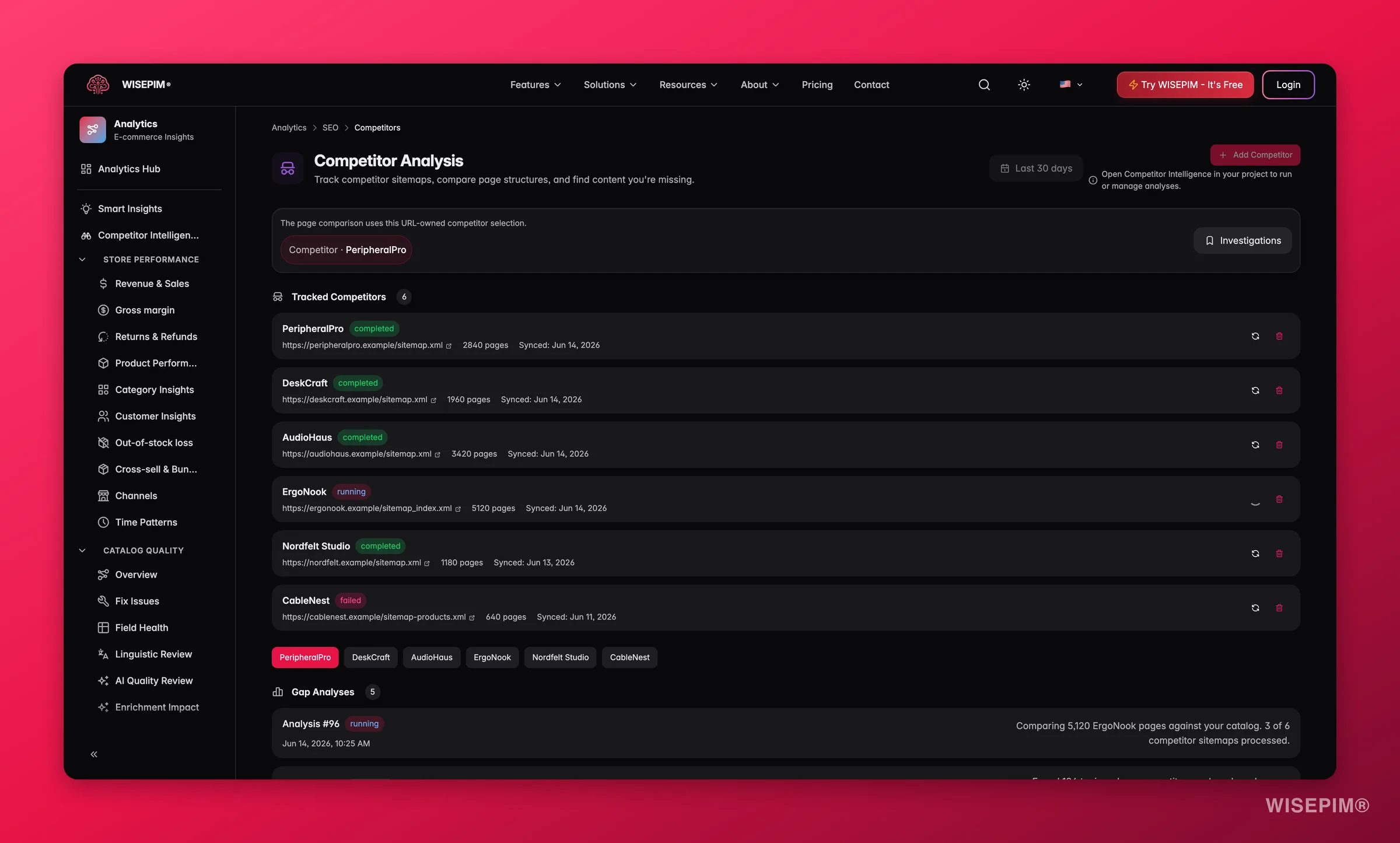The height and width of the screenshot is (843, 1400).
Task: Click the Cross-sell & Bundles icon
Action: click(x=103, y=469)
